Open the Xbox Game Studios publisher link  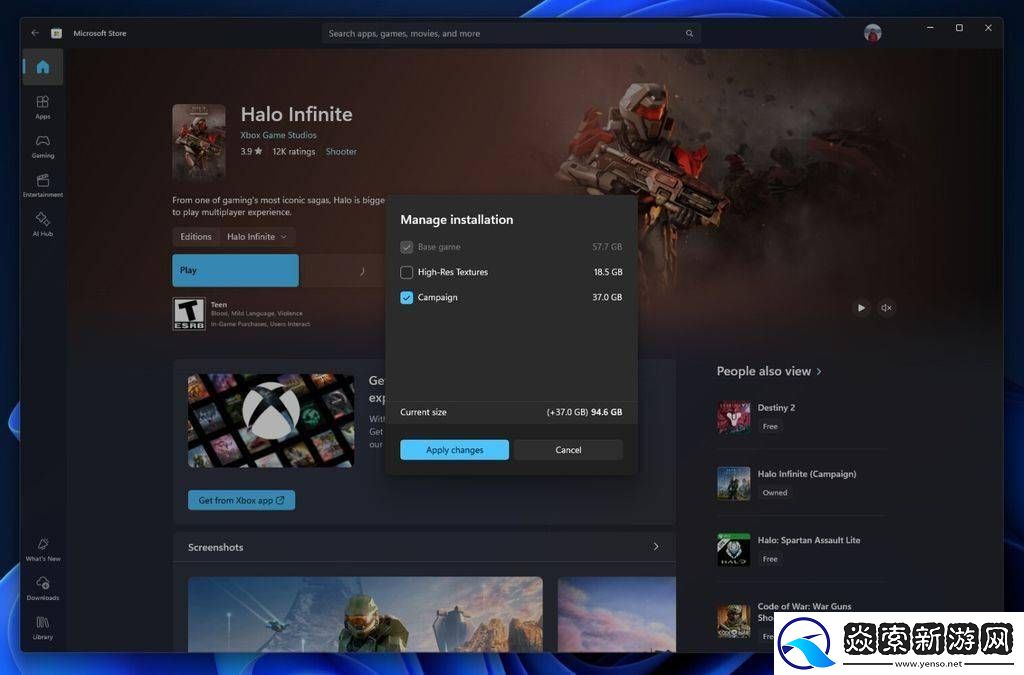[x=278, y=135]
